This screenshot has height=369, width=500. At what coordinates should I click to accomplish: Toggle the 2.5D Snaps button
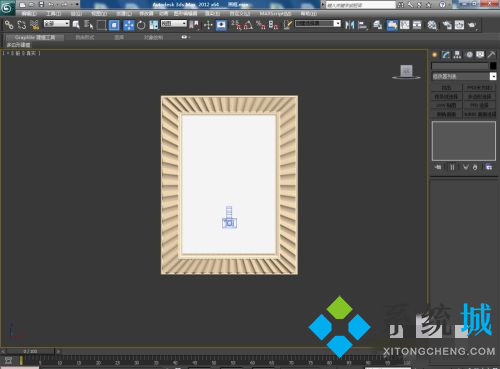tap(236, 25)
